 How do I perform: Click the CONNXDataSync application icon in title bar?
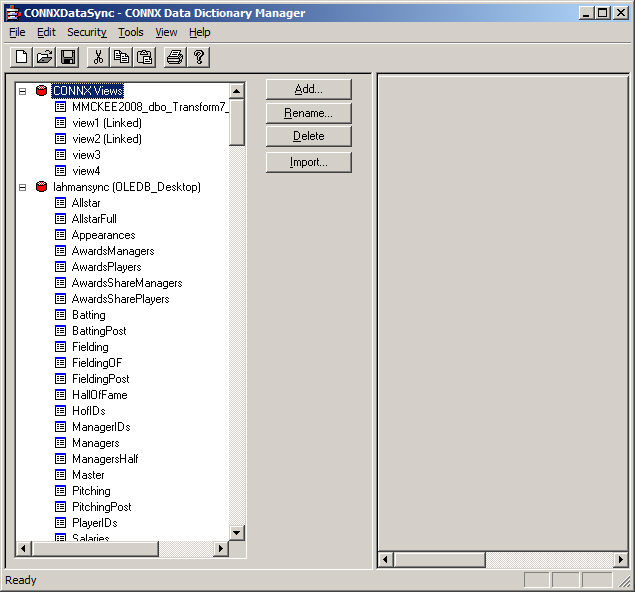tap(13, 13)
